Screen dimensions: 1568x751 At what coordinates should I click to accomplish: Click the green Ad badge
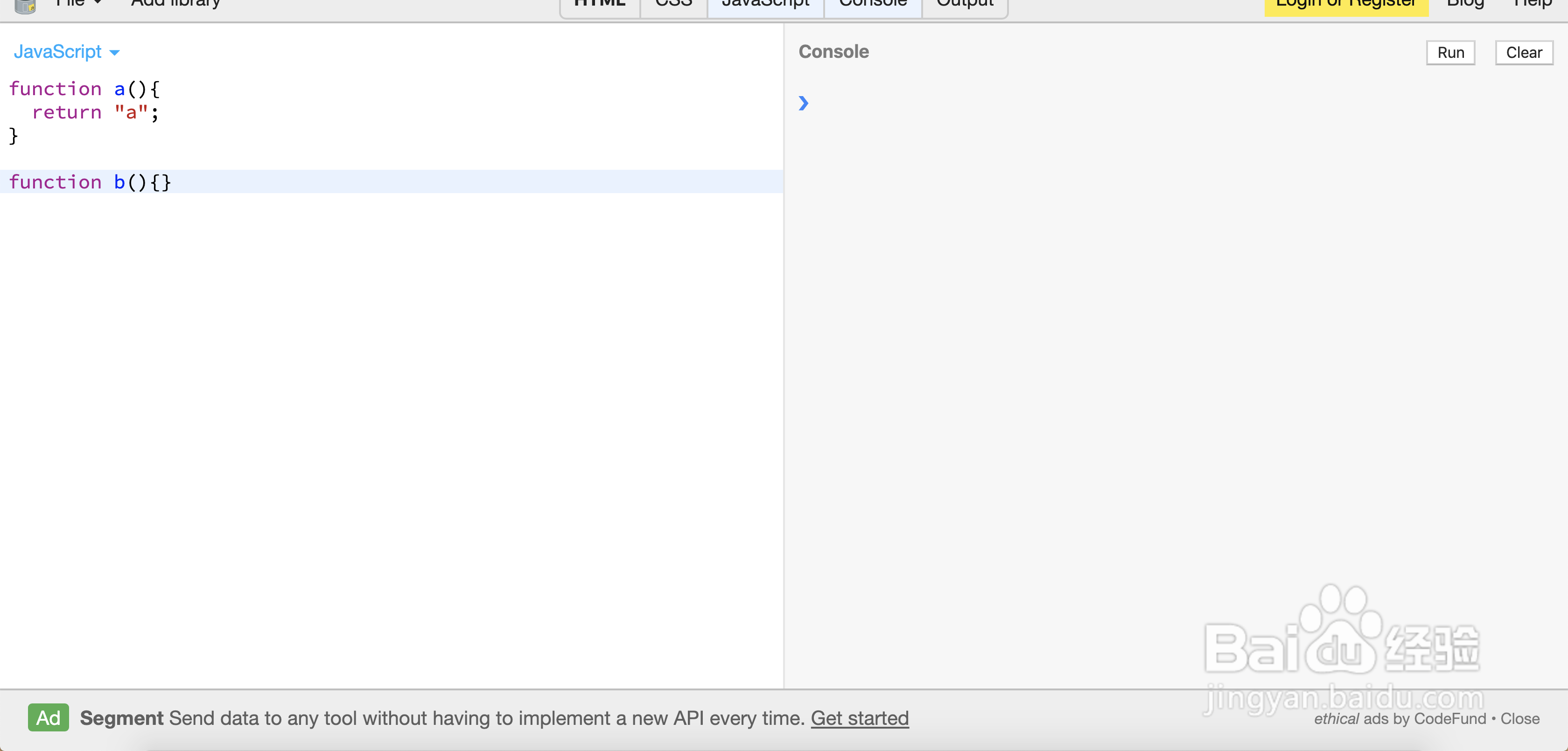pyautogui.click(x=48, y=718)
